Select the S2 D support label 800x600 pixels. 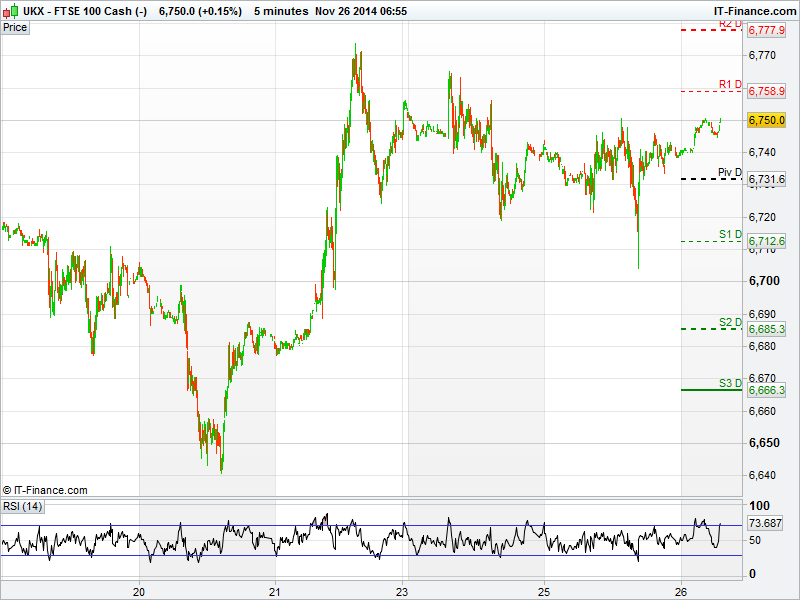click(730, 322)
